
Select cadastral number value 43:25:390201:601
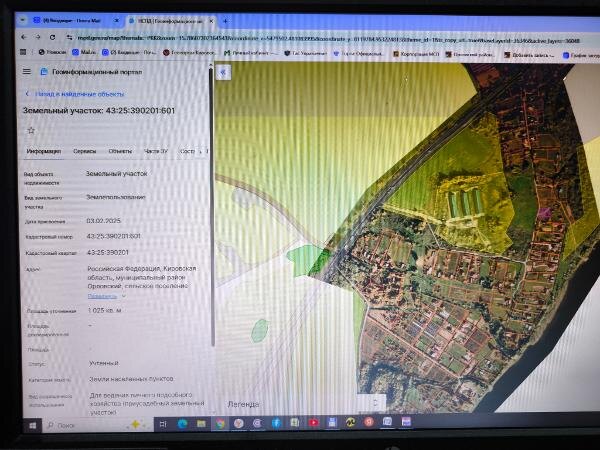[114, 236]
